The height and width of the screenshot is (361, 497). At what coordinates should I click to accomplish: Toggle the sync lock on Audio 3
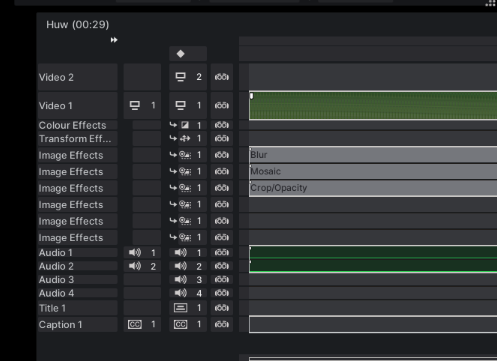222,279
